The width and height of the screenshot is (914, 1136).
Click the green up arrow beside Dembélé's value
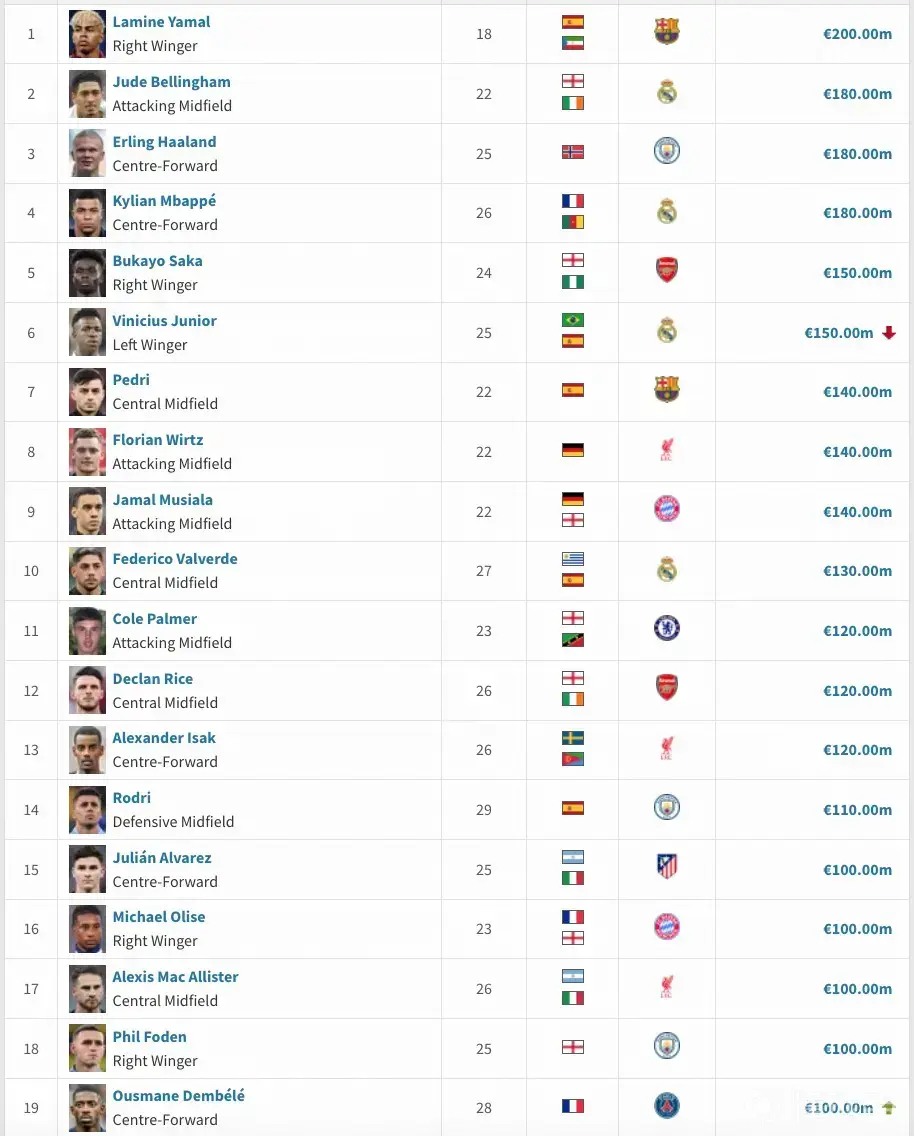(x=887, y=1108)
